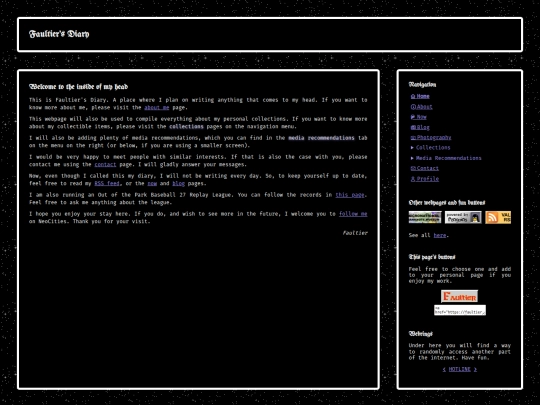
Task: Click the 'Navigation' sidebar heading
Action: click(422, 85)
